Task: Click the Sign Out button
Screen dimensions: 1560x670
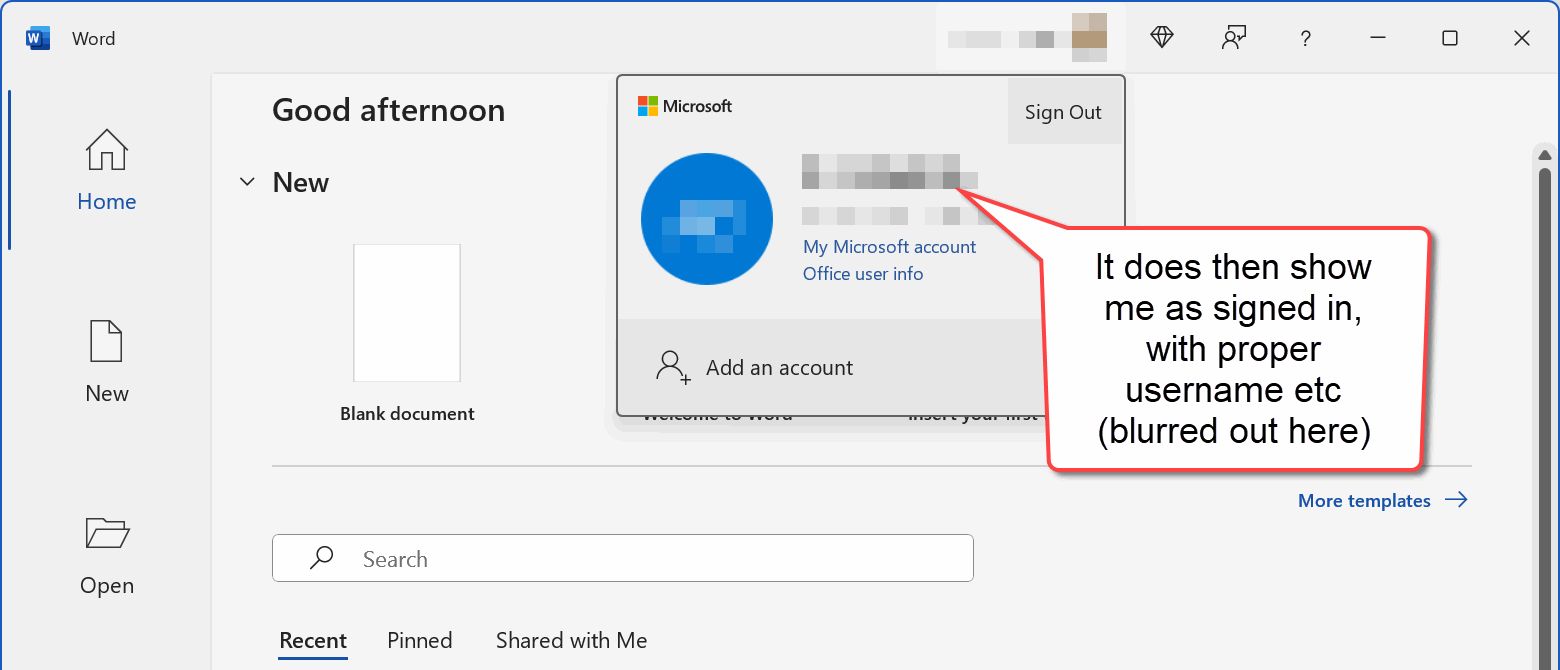Action: (1063, 112)
